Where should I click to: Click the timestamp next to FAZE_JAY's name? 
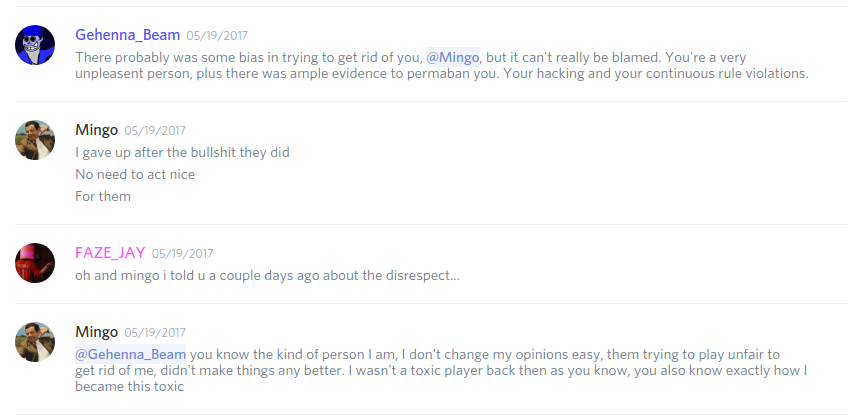(x=182, y=254)
